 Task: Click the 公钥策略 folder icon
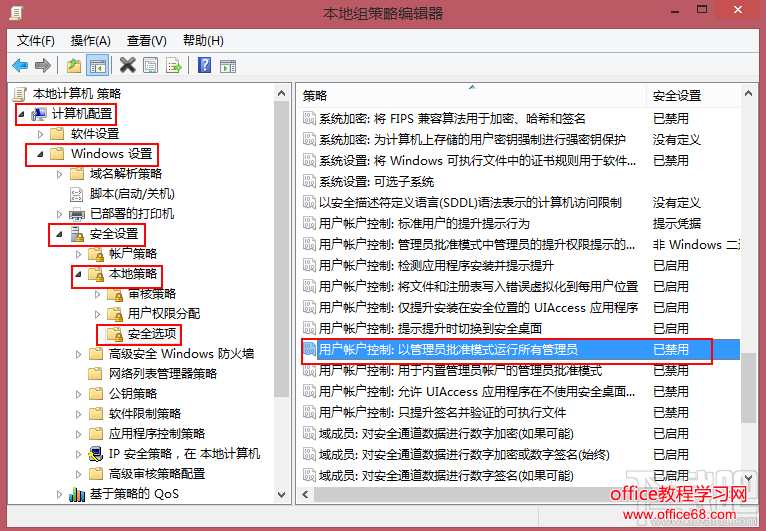point(96,394)
